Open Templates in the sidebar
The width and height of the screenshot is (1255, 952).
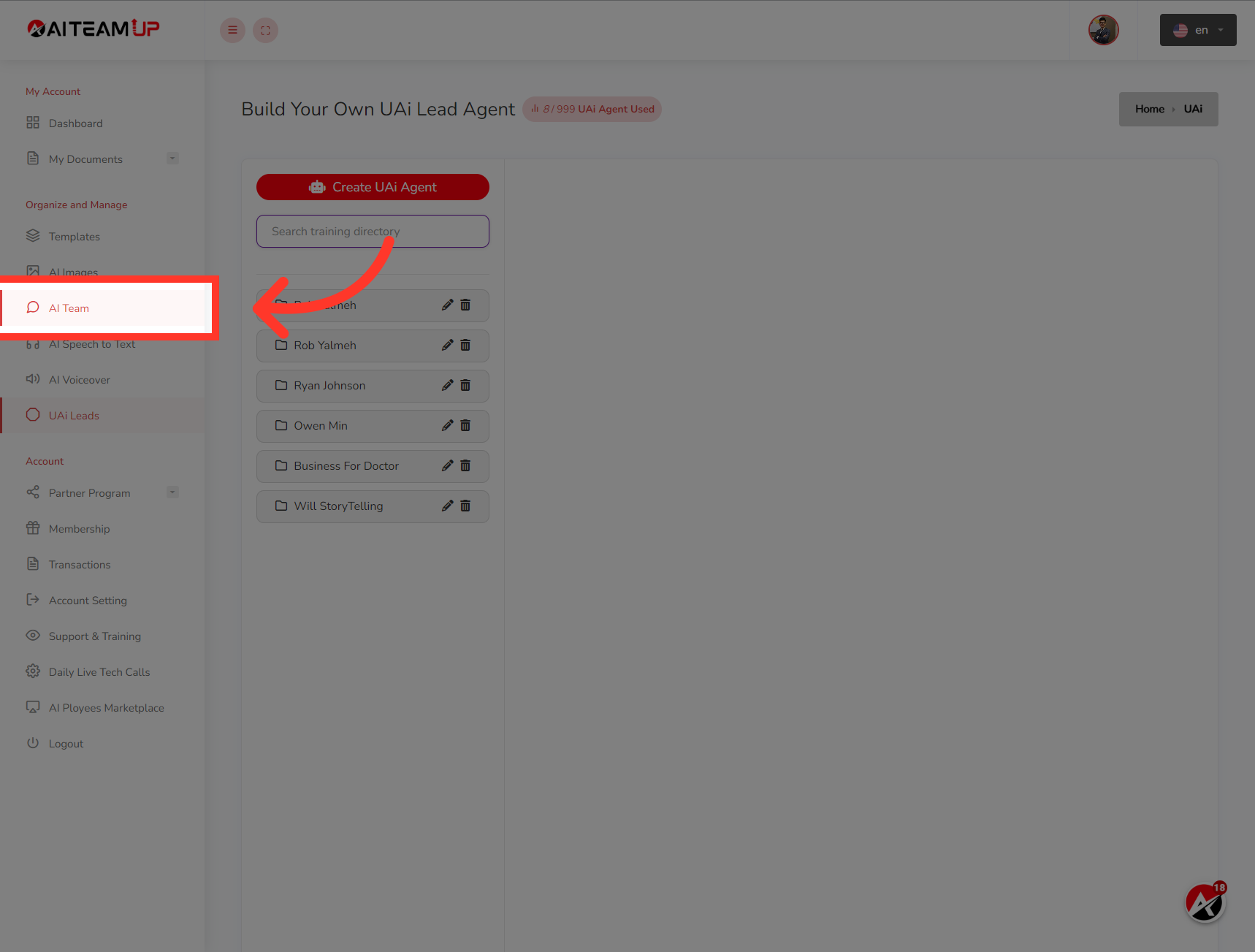pyautogui.click(x=102, y=237)
